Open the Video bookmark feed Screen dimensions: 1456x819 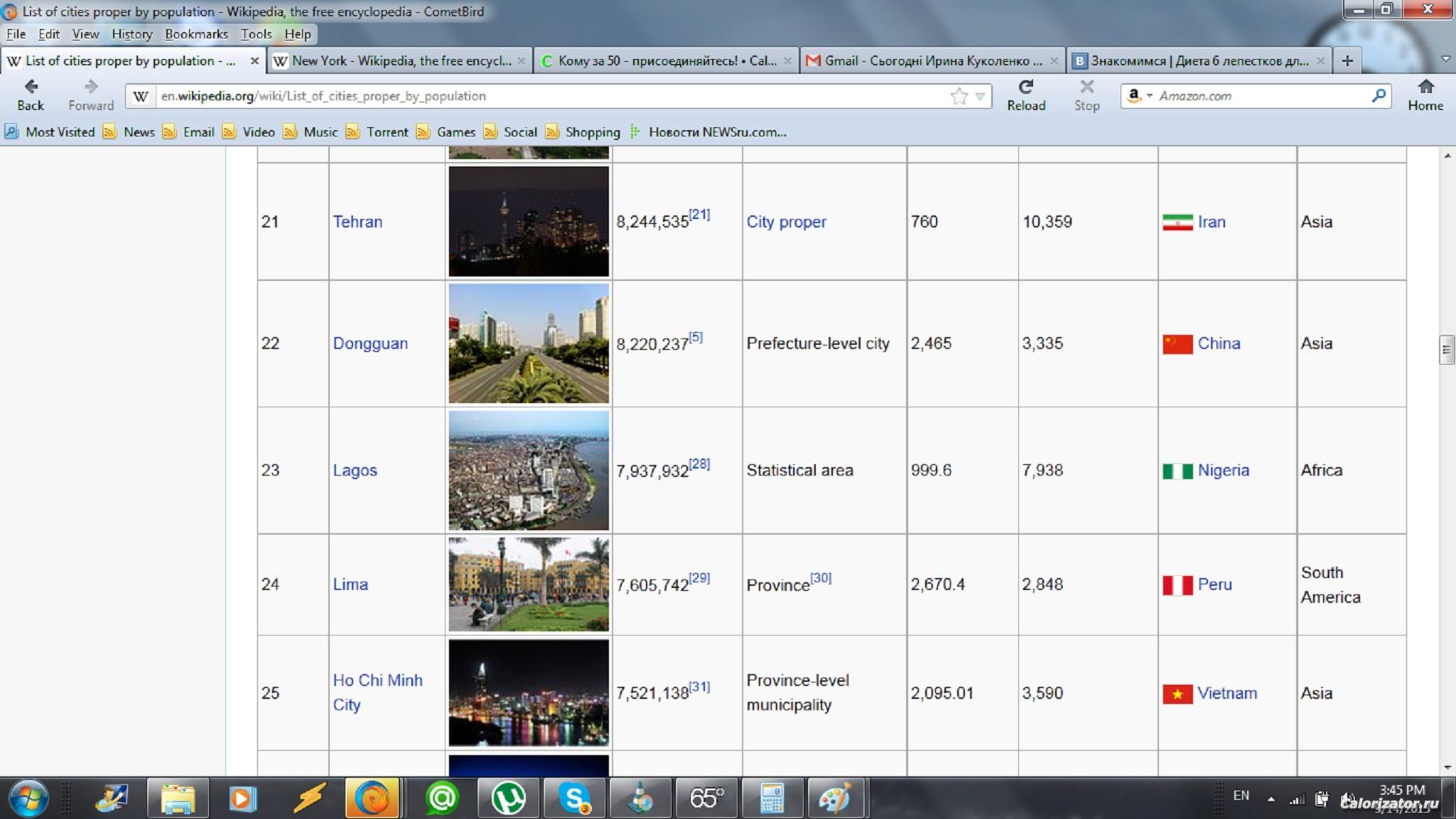click(248, 132)
